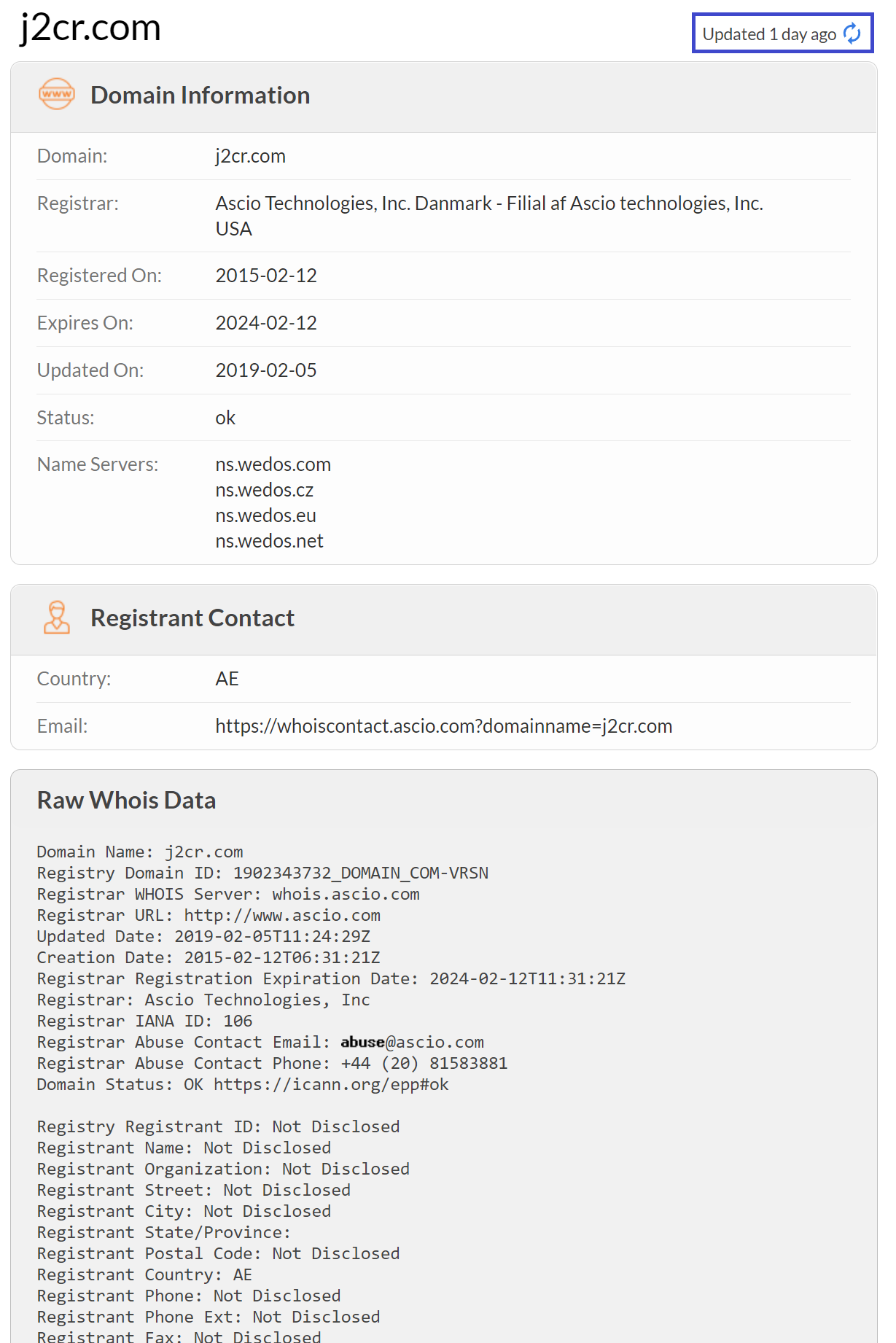Viewport: 896px width, 1343px height.
Task: Open the whoiscontact.ascio.com email link
Action: pyautogui.click(x=443, y=726)
